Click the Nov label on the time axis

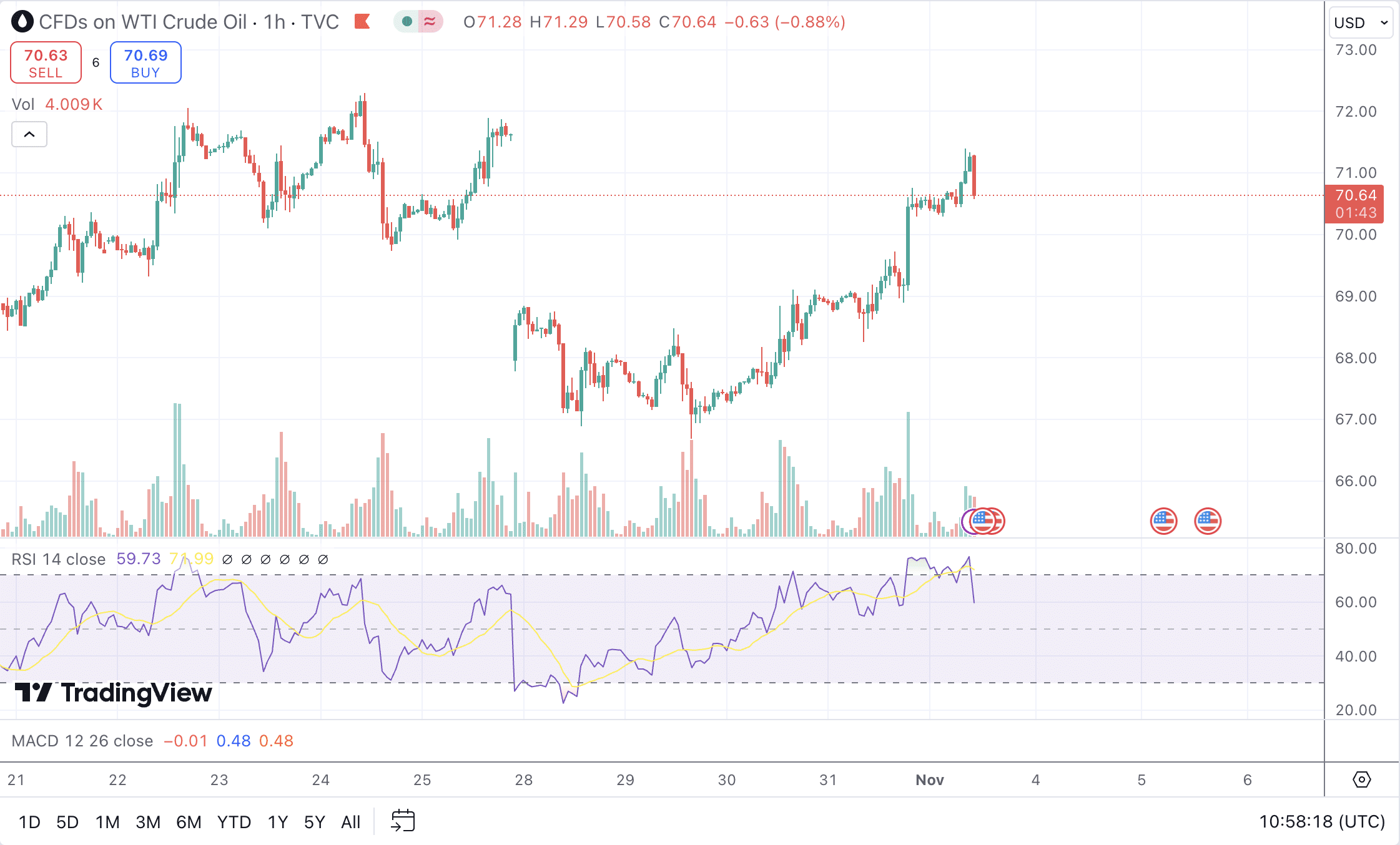coord(930,779)
